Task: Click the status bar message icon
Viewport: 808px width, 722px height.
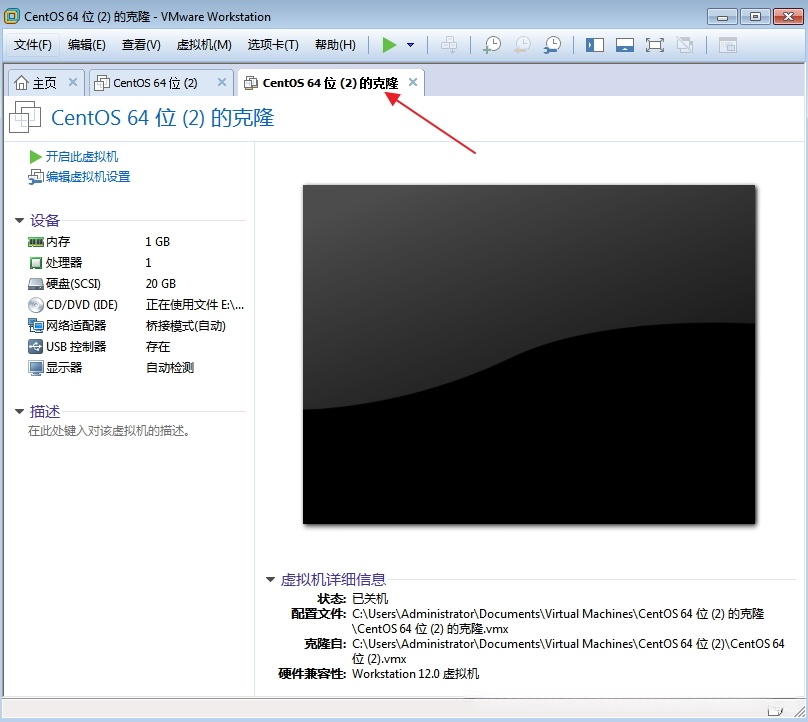Action: [x=775, y=711]
